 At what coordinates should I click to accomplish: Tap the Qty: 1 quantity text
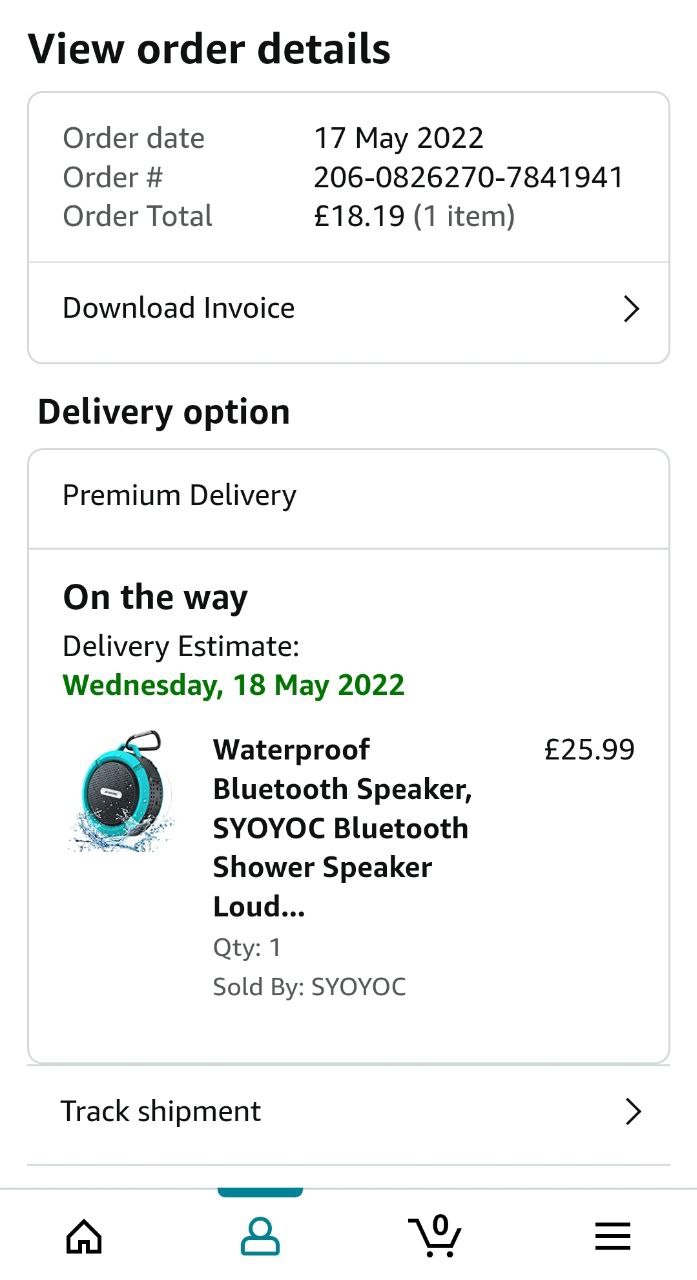[247, 947]
